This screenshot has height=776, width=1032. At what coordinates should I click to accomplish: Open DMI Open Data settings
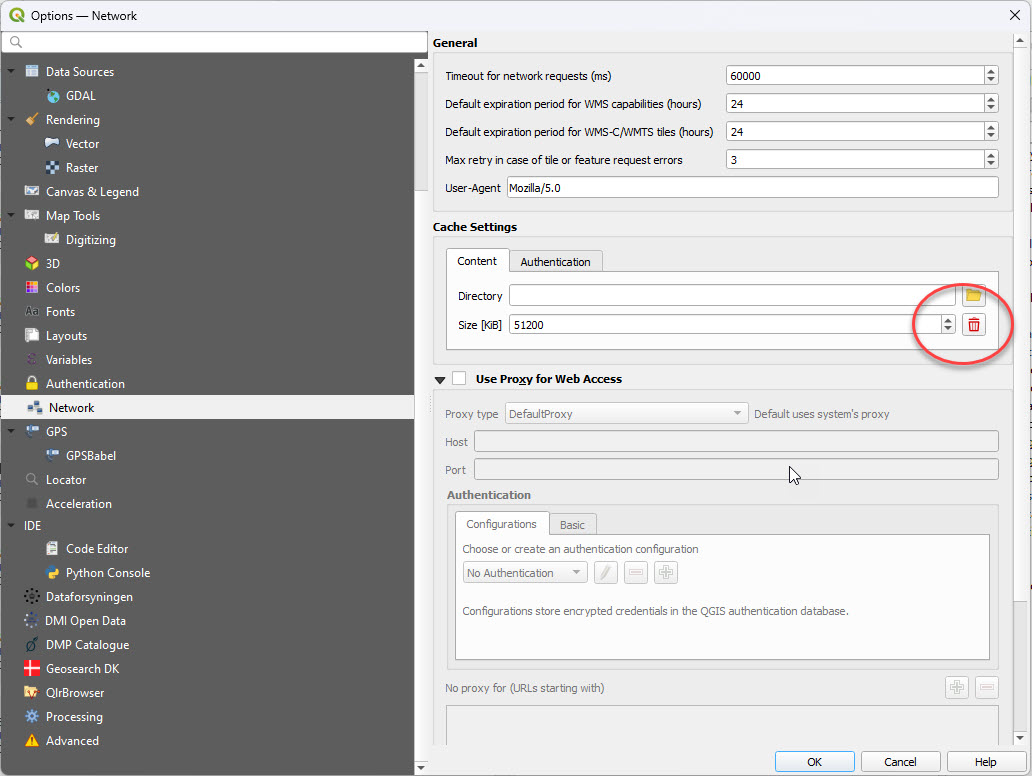point(85,621)
